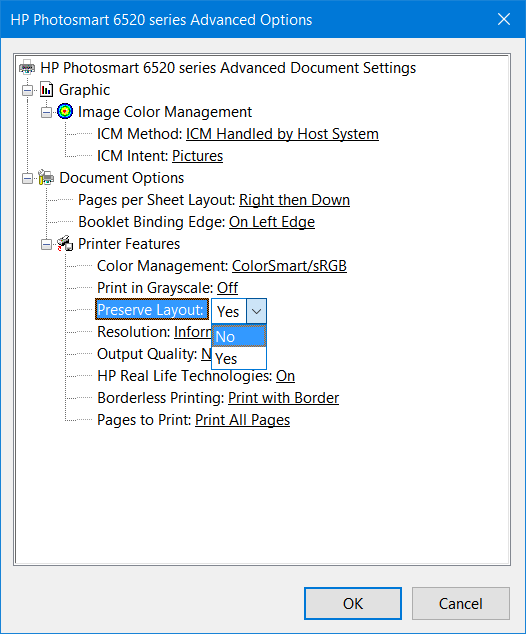The height and width of the screenshot is (634, 526).
Task: Select the Booklet Binding Edge label
Action: tap(152, 222)
